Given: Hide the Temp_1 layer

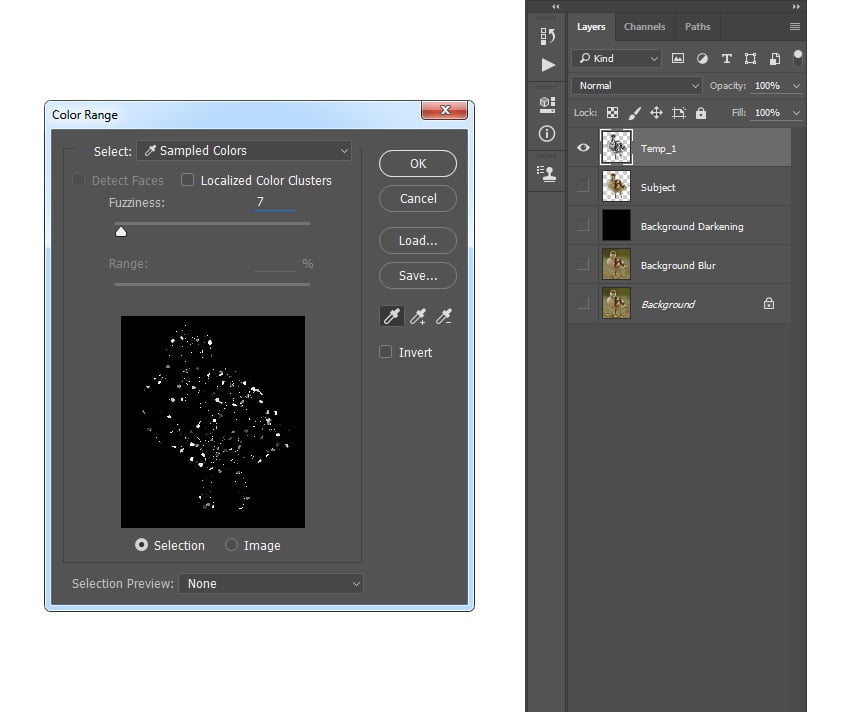Looking at the screenshot, I should pyautogui.click(x=584, y=148).
